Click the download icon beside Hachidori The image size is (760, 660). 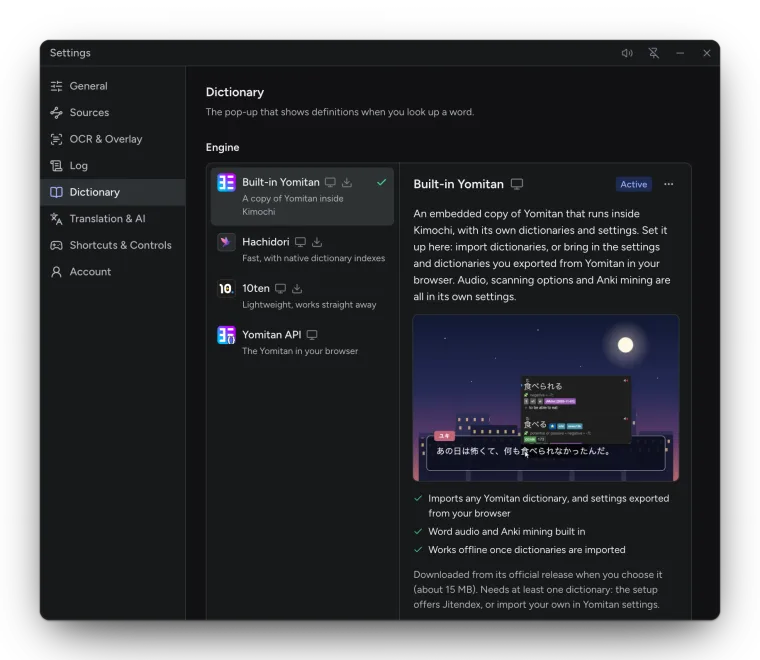(317, 242)
